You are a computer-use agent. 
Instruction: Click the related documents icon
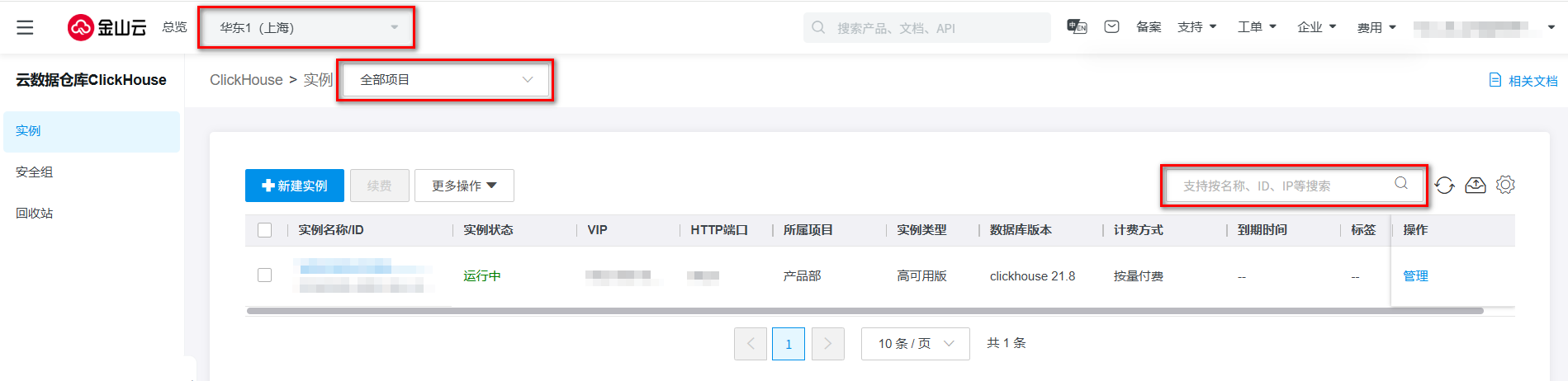click(1495, 80)
